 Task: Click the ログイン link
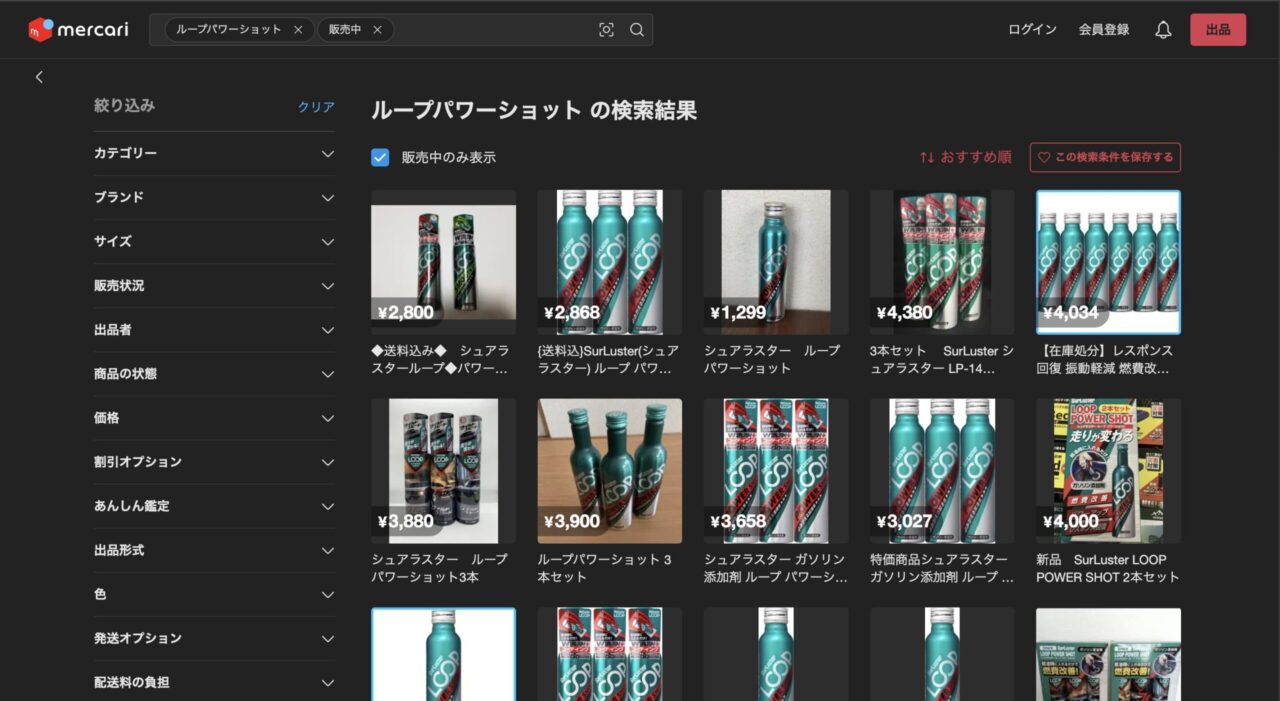pyautogui.click(x=1032, y=30)
